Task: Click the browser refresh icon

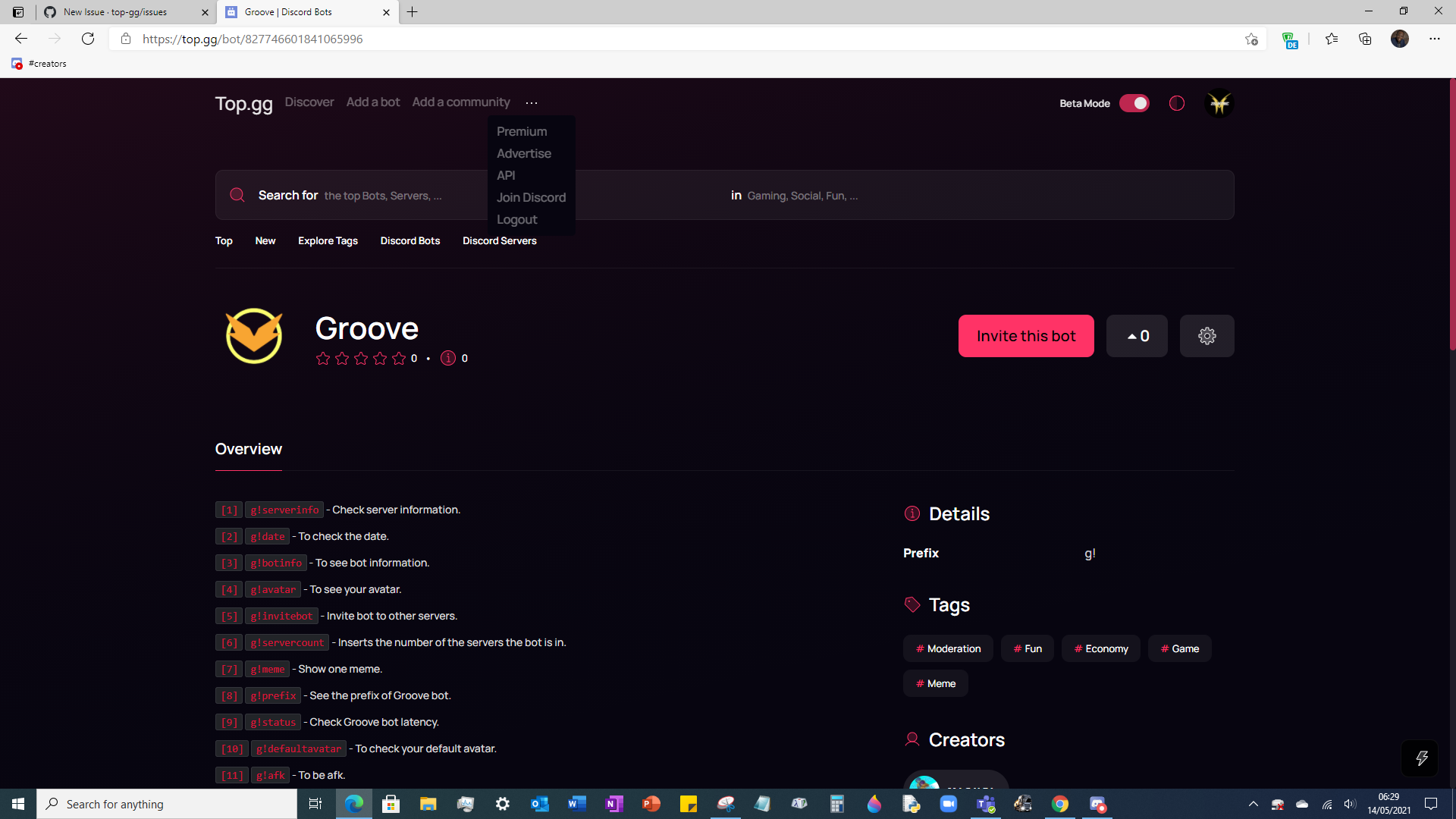Action: tap(88, 39)
